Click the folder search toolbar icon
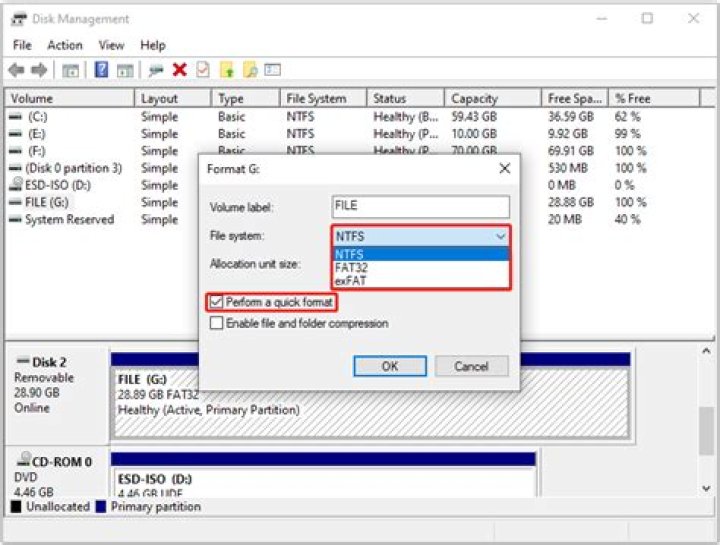The height and width of the screenshot is (545, 720). 250,70
